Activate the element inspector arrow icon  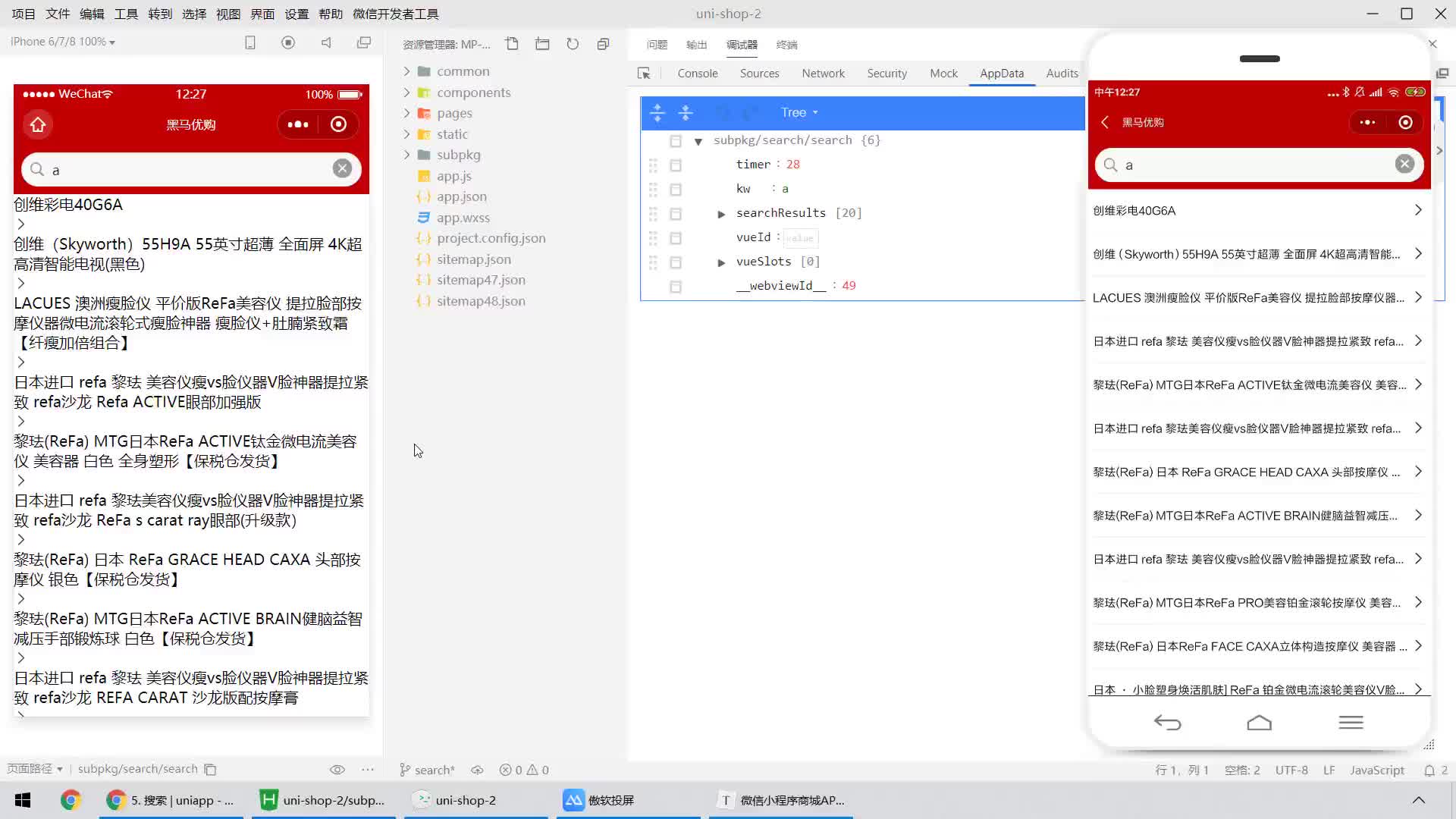point(644,74)
